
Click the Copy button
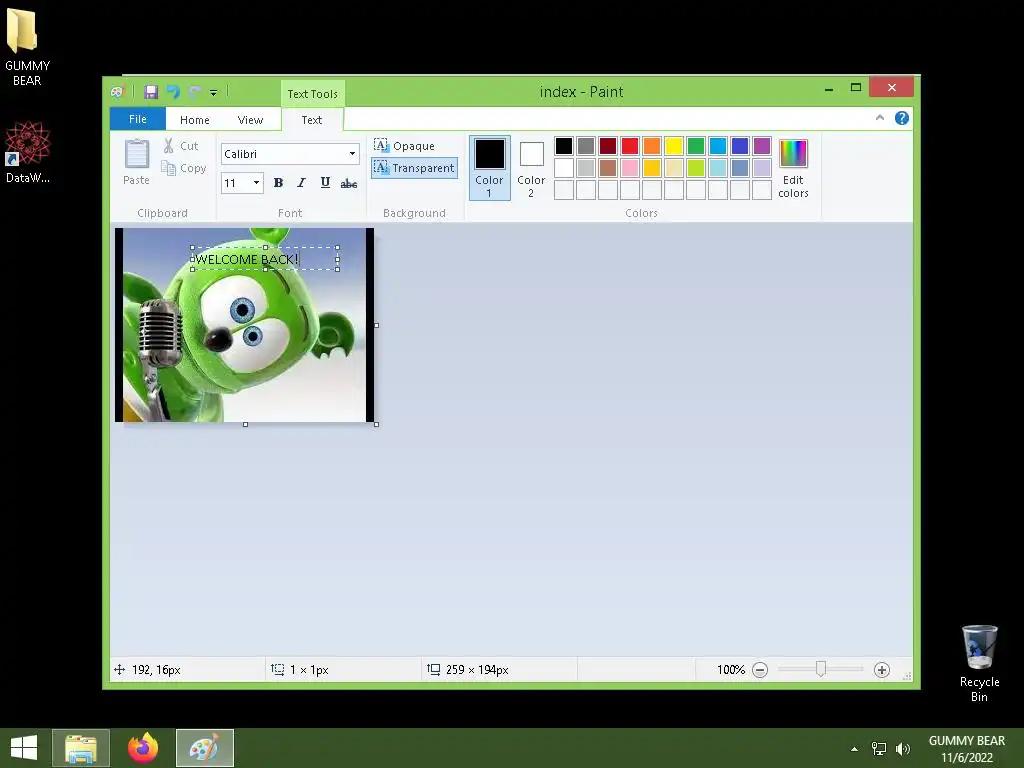[184, 168]
